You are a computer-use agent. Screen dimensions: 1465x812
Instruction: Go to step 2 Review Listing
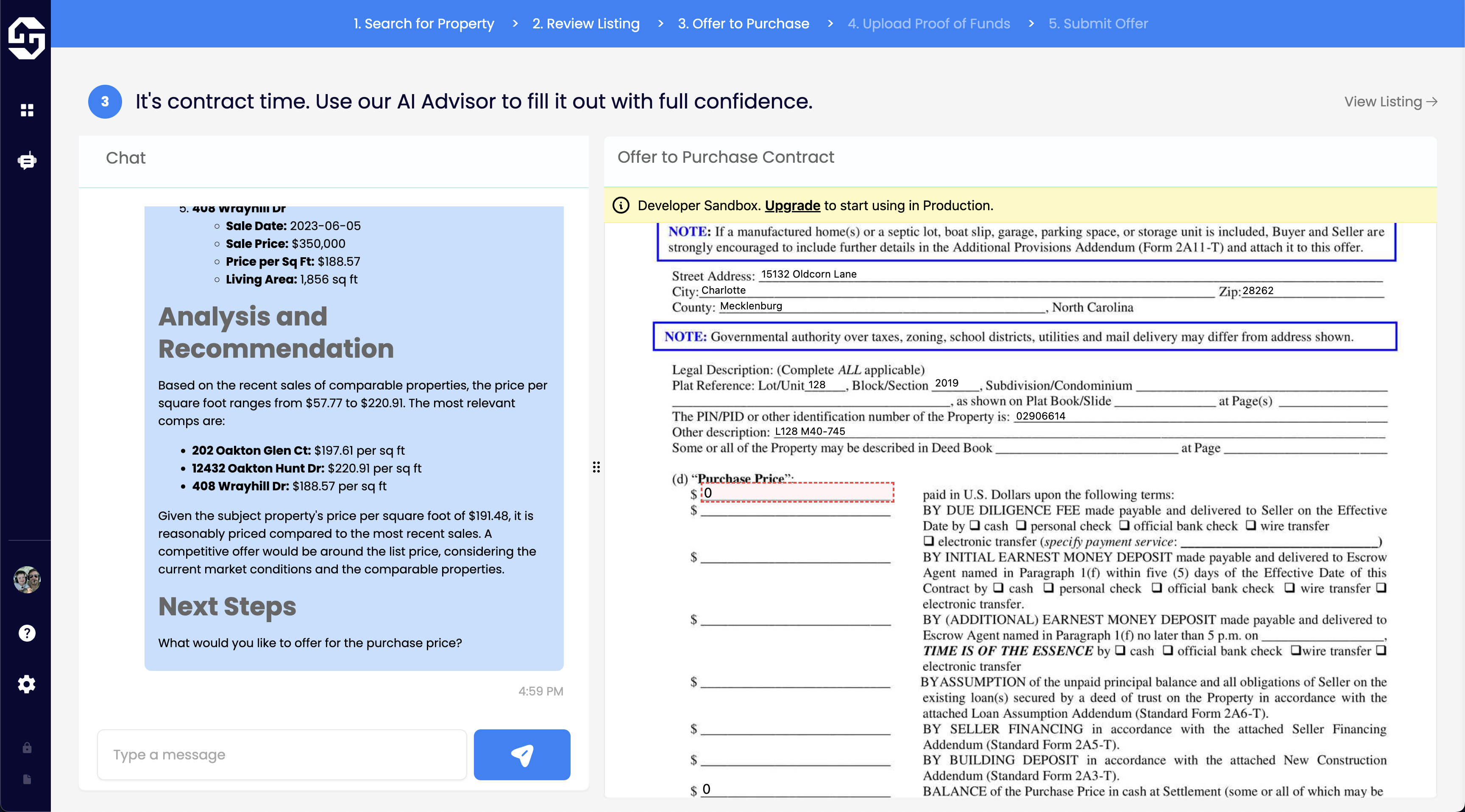(586, 23)
